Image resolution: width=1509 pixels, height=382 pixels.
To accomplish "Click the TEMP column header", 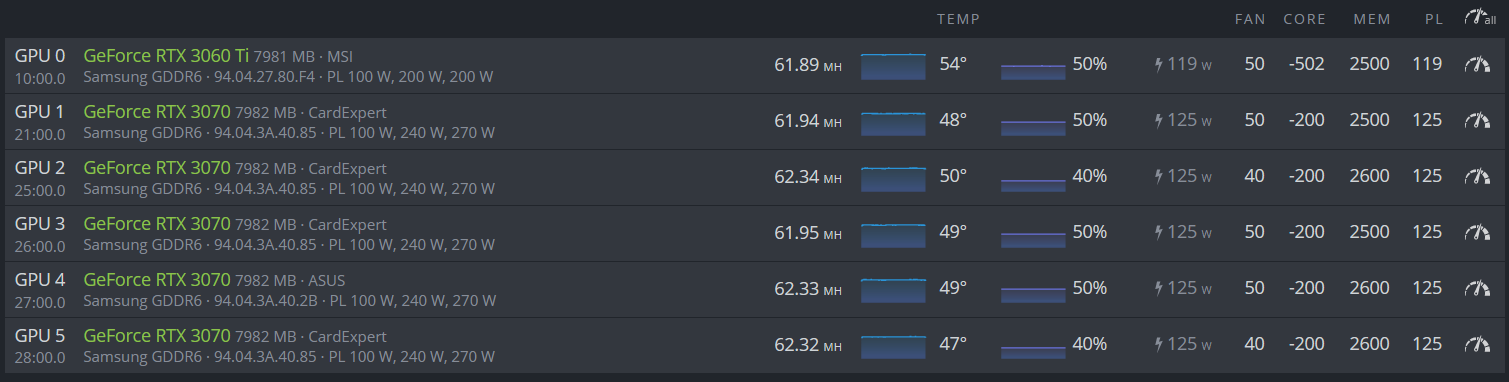I will (x=958, y=19).
